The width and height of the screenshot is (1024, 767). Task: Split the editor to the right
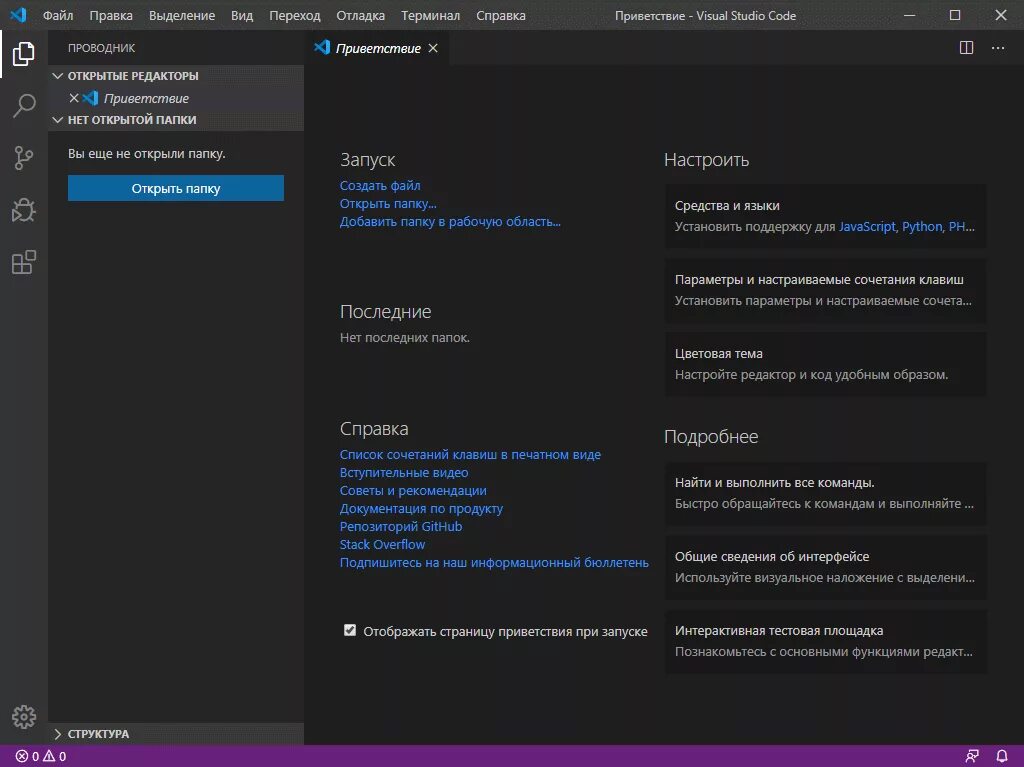tap(966, 48)
